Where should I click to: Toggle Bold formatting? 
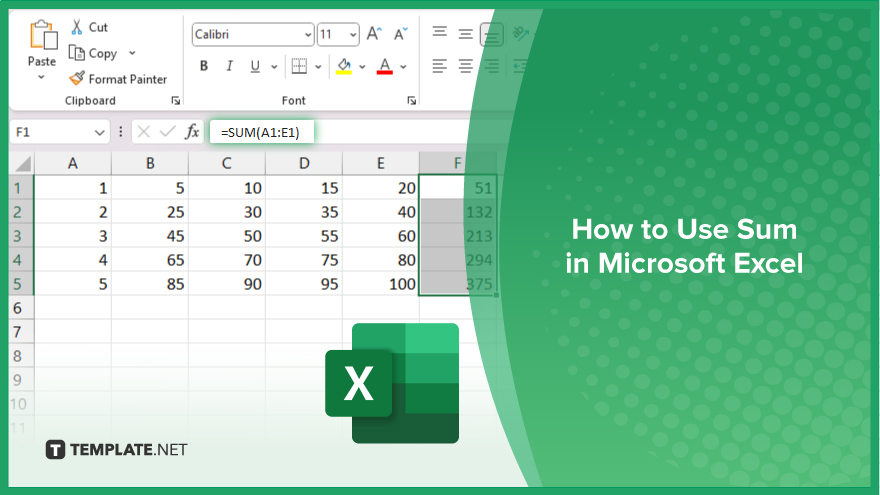(204, 66)
